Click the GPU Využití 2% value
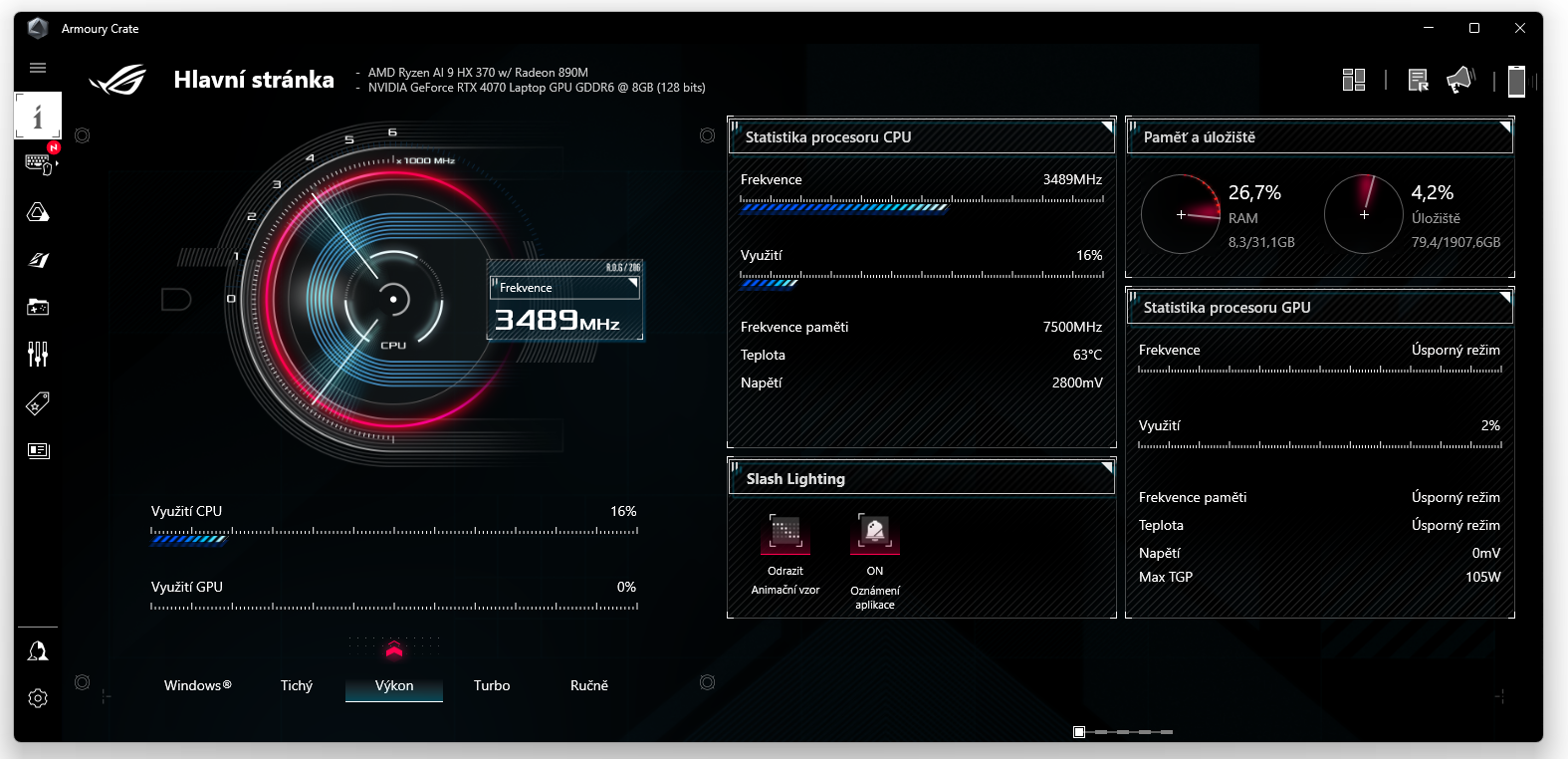The height and width of the screenshot is (759, 1568). (1490, 425)
